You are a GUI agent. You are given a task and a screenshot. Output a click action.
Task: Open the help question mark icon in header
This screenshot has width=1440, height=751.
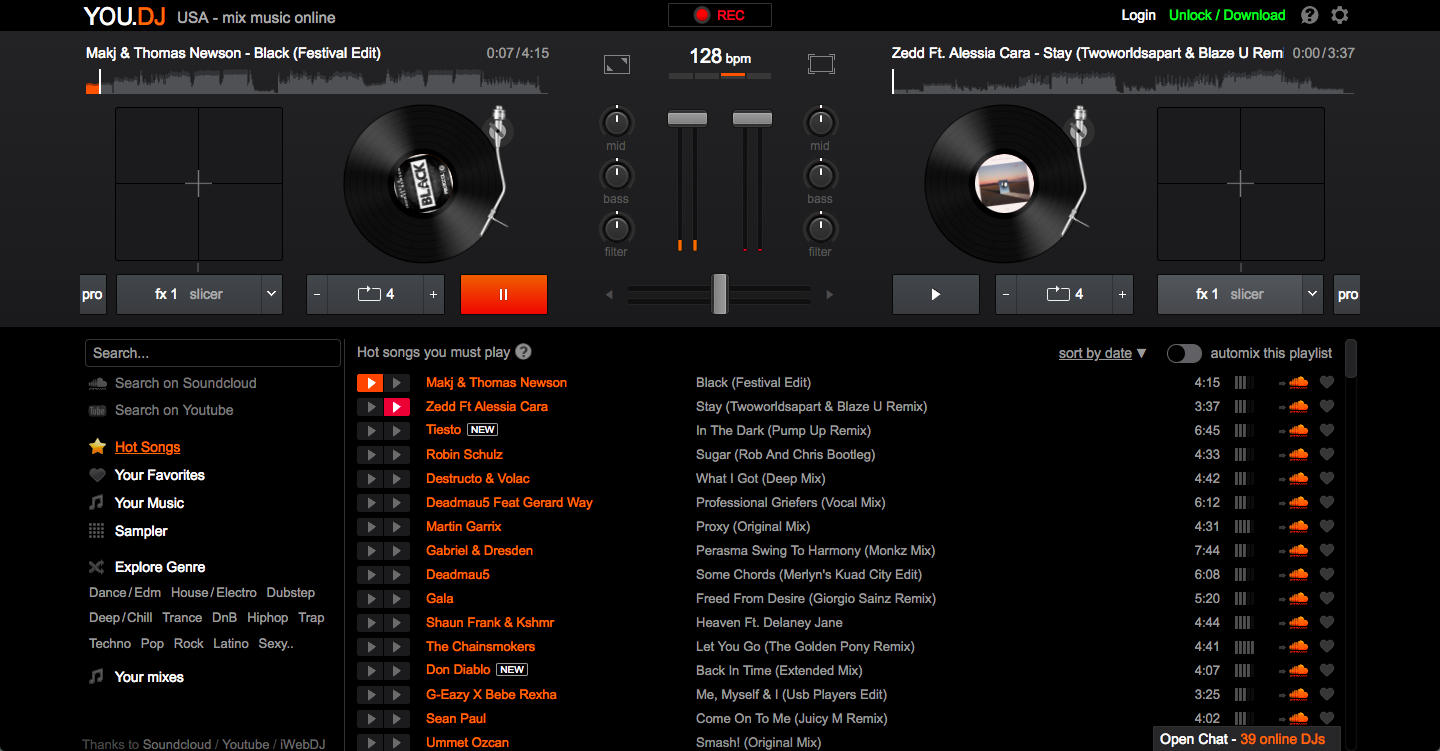coord(1310,15)
